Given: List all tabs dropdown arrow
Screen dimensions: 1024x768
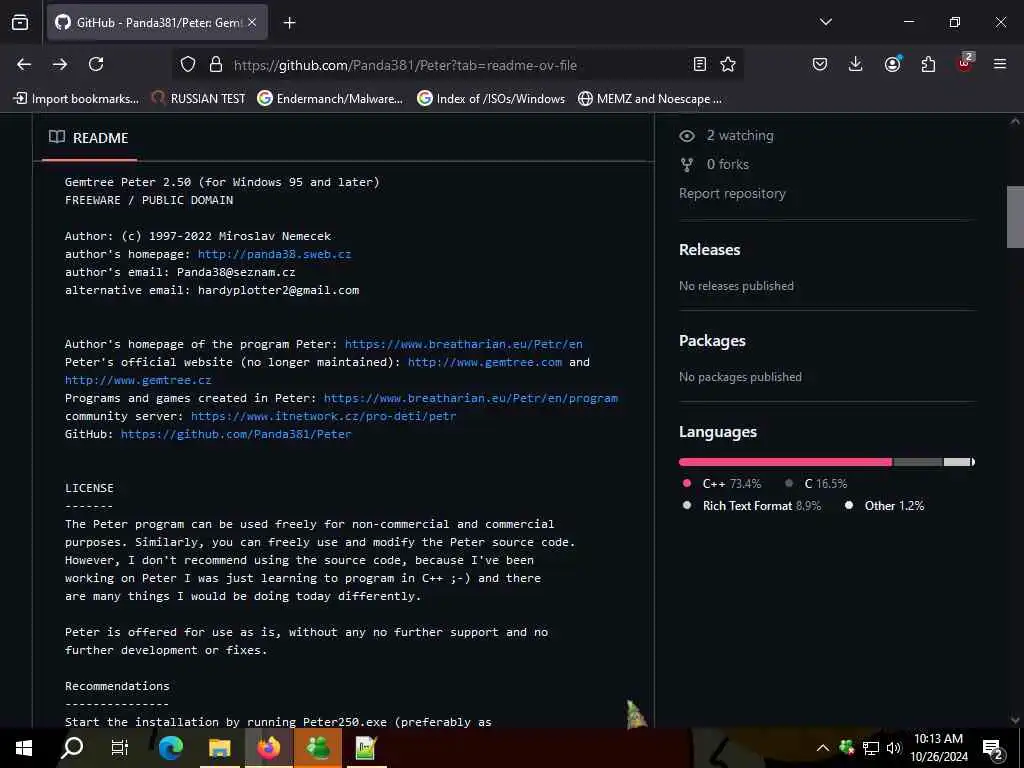Looking at the screenshot, I should point(825,22).
